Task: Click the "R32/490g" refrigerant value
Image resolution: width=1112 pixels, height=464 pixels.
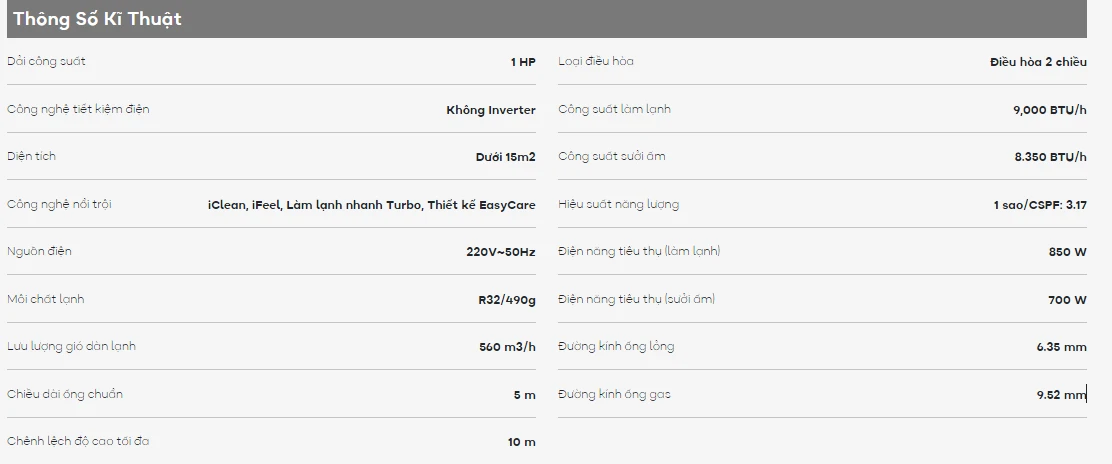Action: coord(506,300)
